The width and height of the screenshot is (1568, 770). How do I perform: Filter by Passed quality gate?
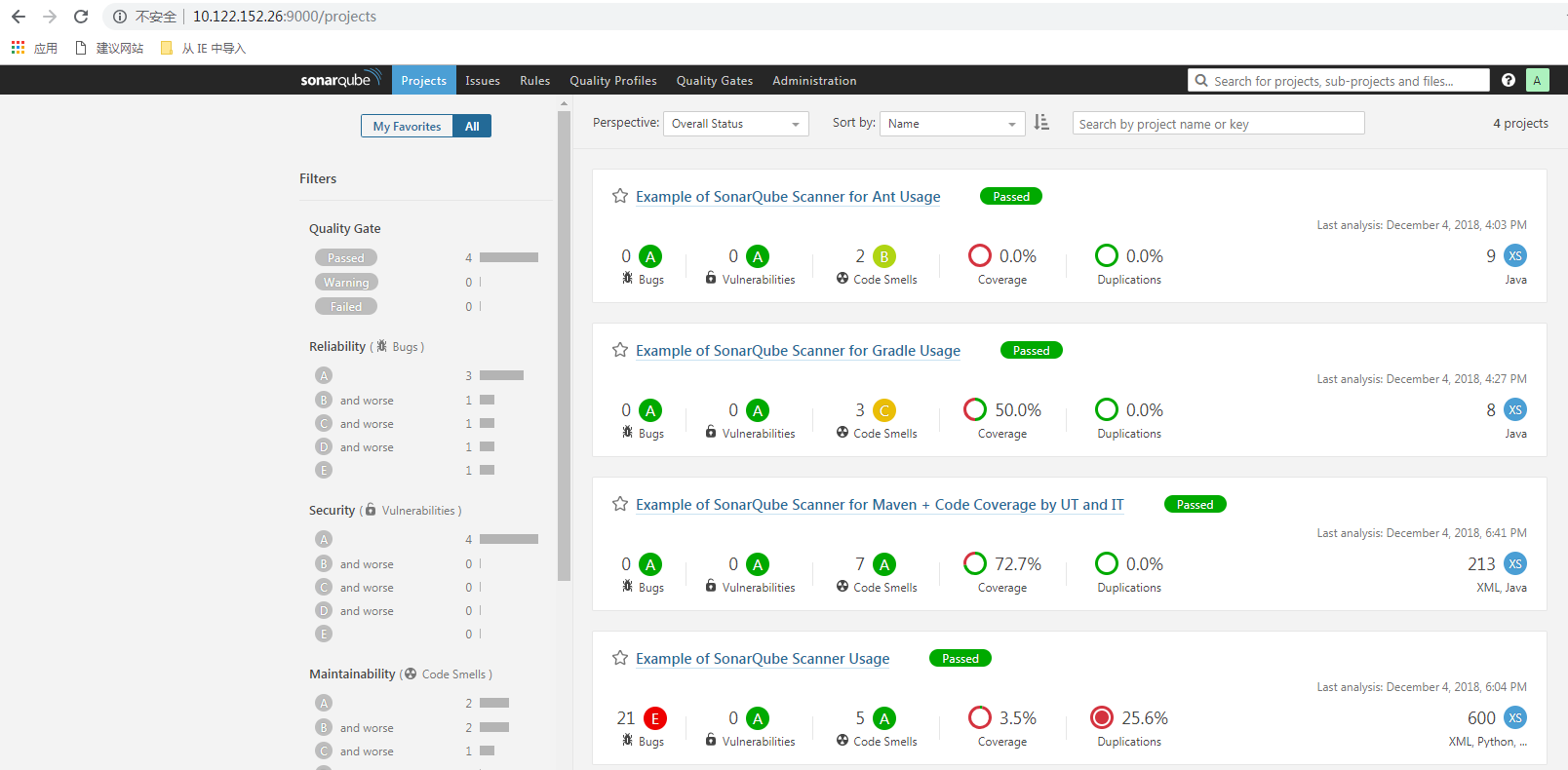click(x=346, y=257)
